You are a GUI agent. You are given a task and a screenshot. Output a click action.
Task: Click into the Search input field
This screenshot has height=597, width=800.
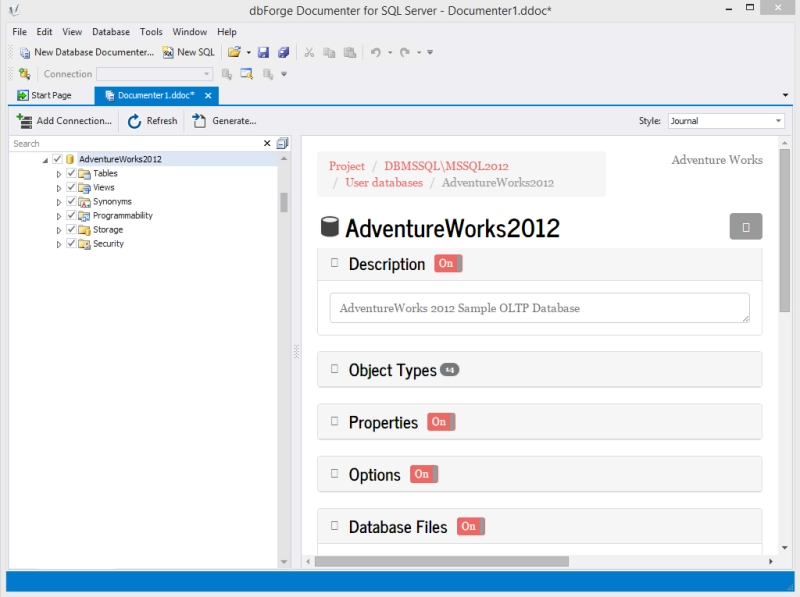point(135,143)
